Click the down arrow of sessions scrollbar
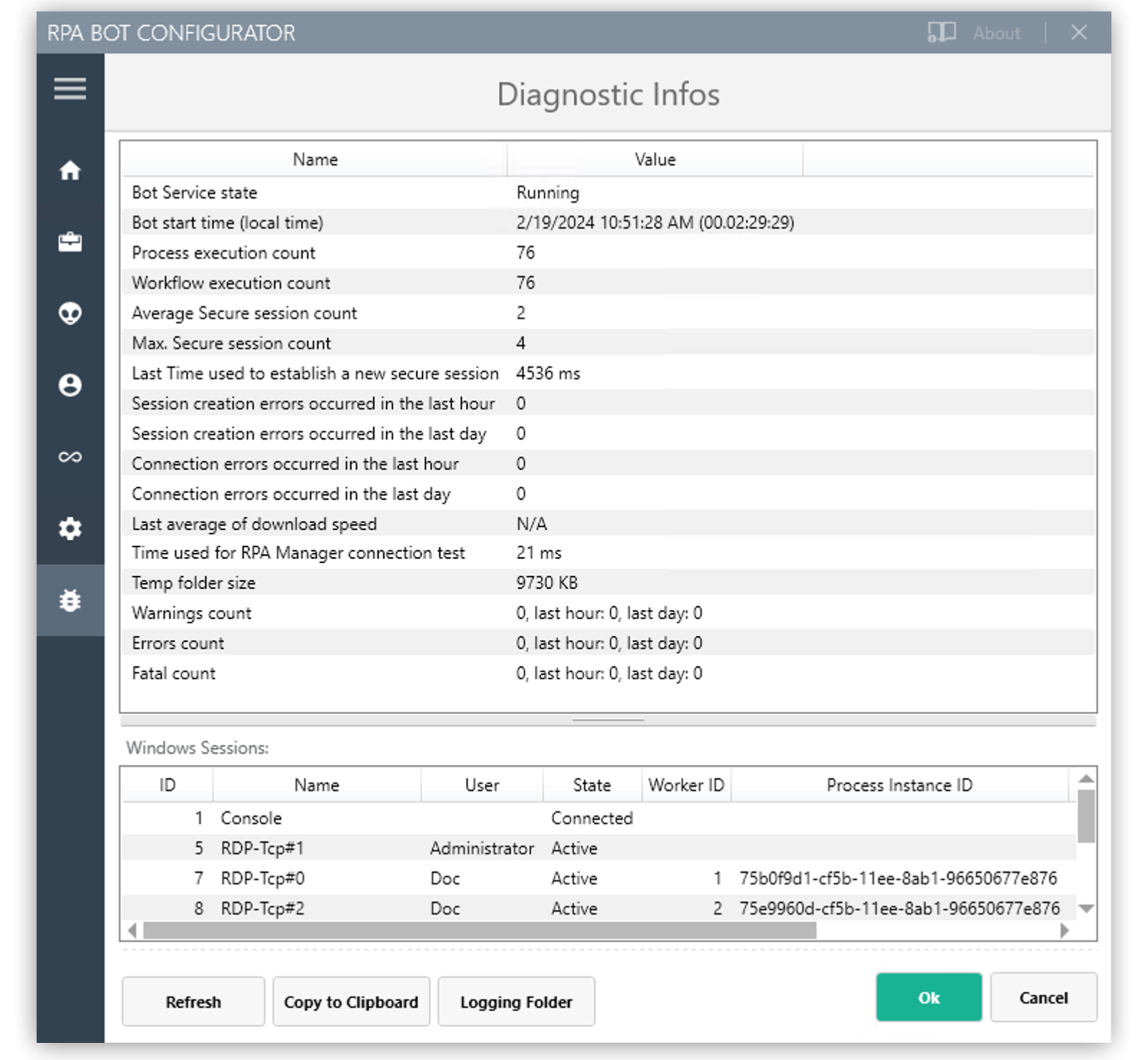The height and width of the screenshot is (1060, 1148). [x=1085, y=908]
